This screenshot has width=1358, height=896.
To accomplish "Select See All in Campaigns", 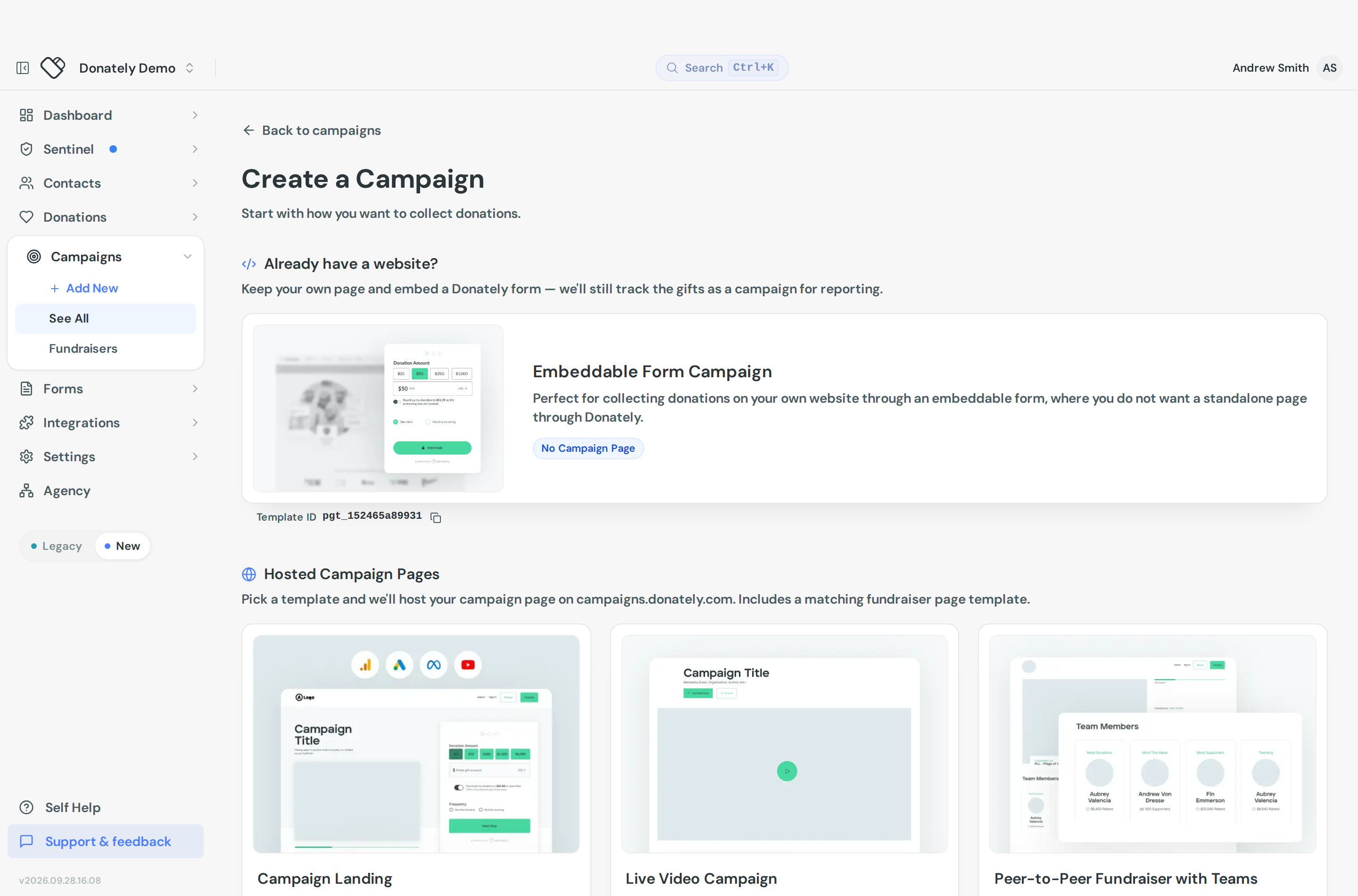I will (105, 318).
